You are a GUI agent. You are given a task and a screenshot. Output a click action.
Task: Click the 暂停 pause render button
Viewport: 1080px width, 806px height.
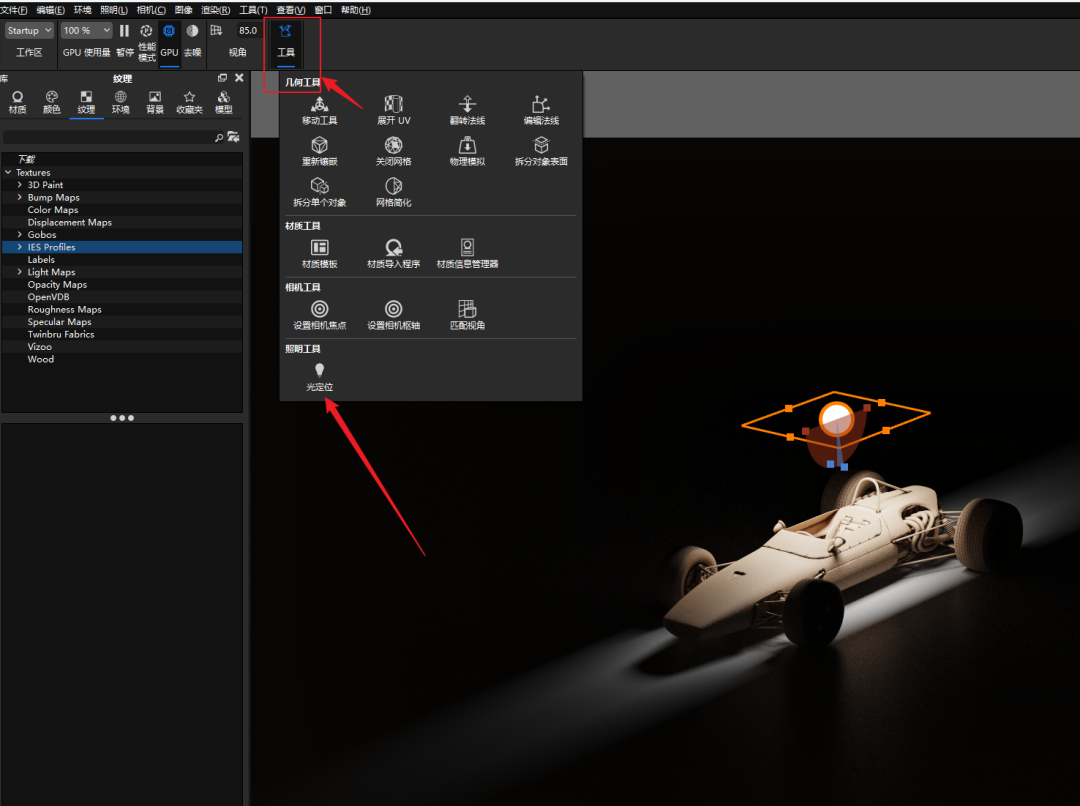click(125, 40)
